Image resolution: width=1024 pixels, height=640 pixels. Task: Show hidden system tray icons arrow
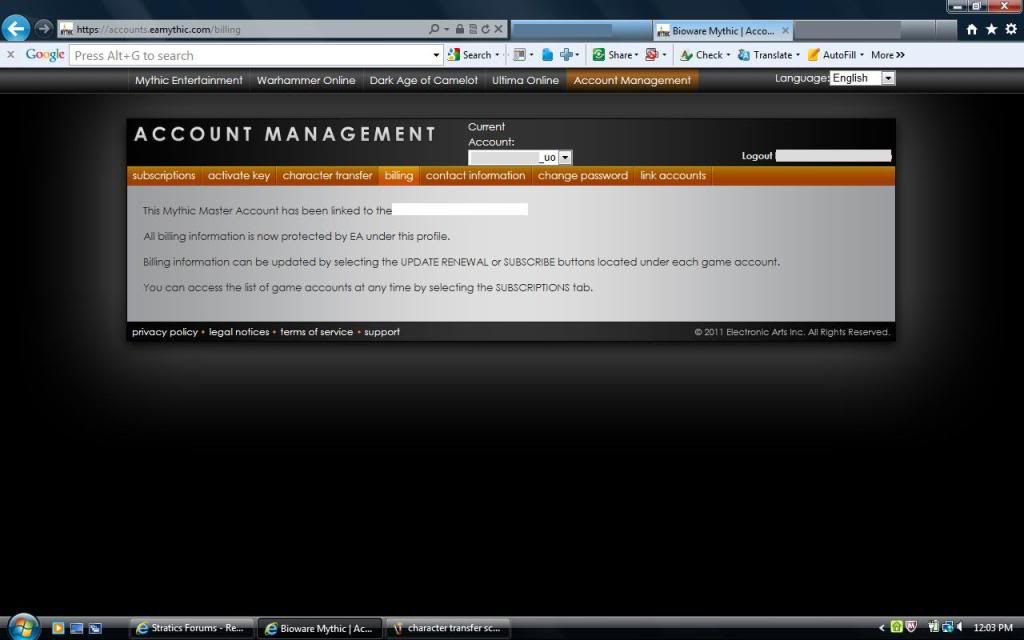pyautogui.click(x=882, y=628)
